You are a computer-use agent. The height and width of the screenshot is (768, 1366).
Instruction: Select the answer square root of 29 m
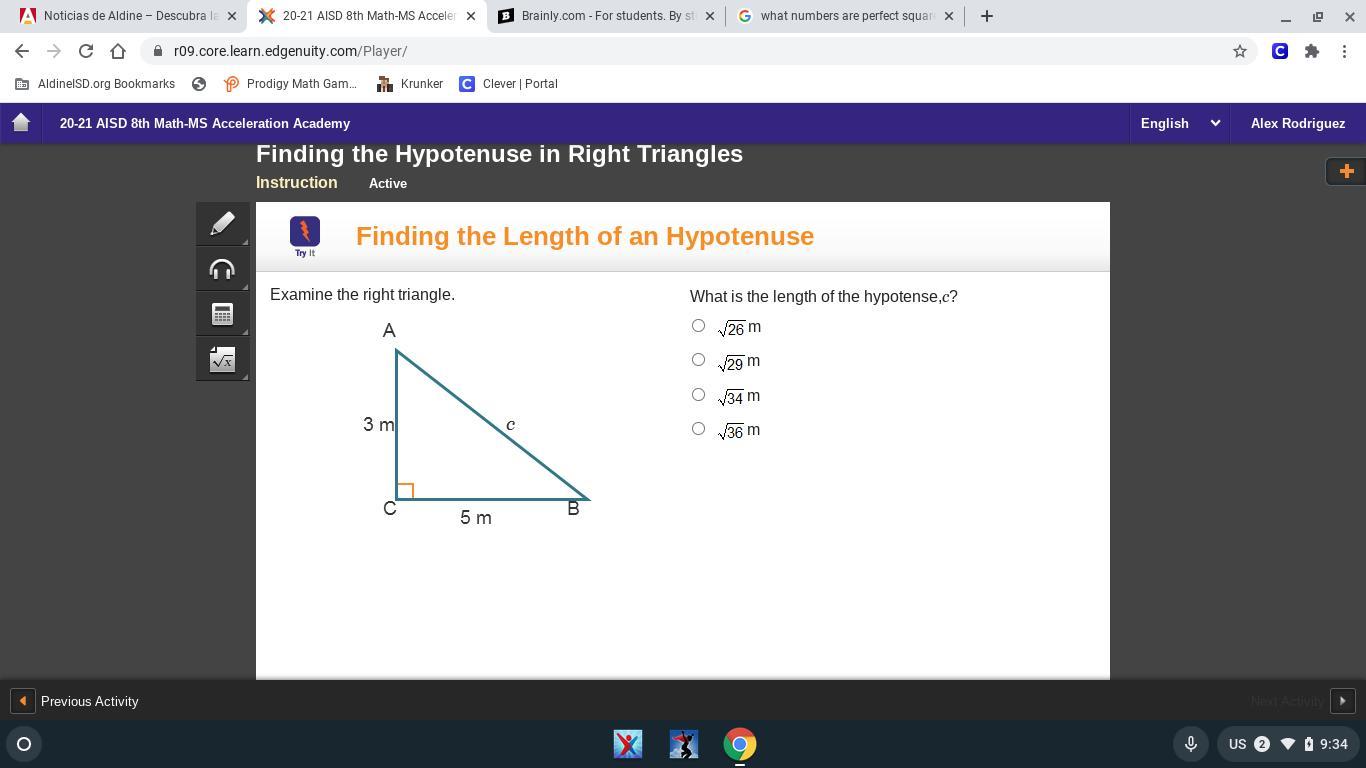[x=698, y=360]
